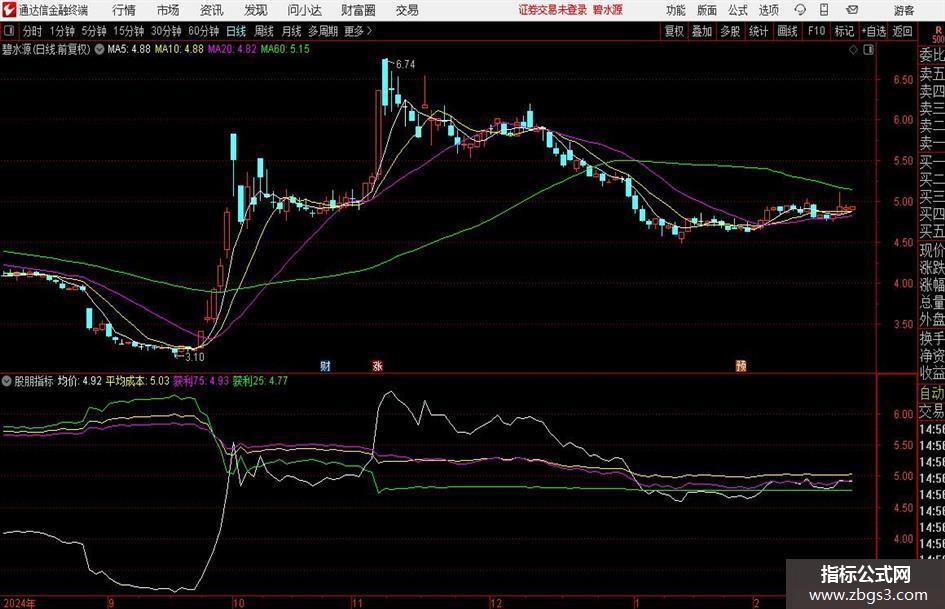This screenshot has width=945, height=609.
Task: Click the 财 marker on timeline
Action: click(x=325, y=365)
